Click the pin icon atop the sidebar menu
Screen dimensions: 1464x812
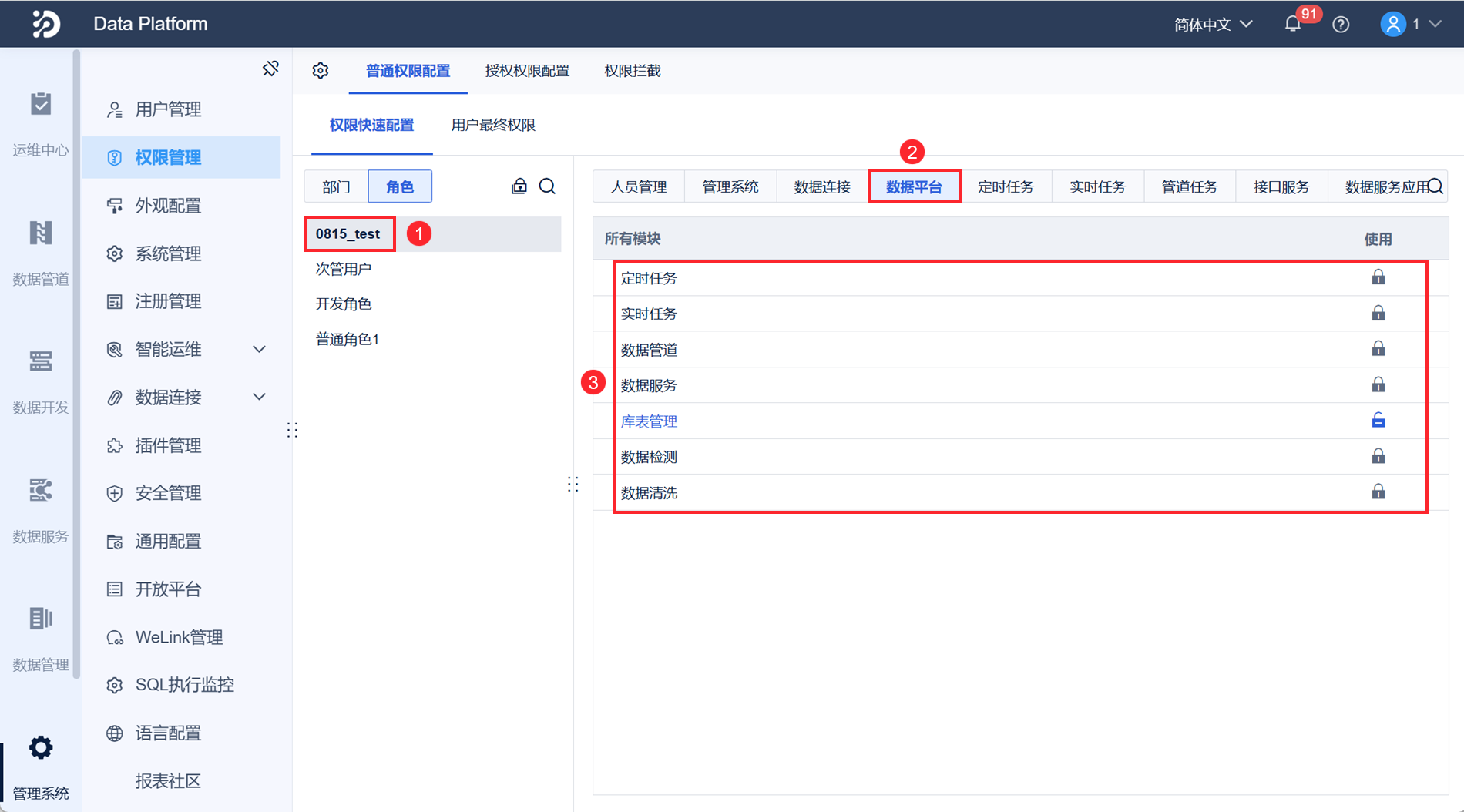[270, 69]
